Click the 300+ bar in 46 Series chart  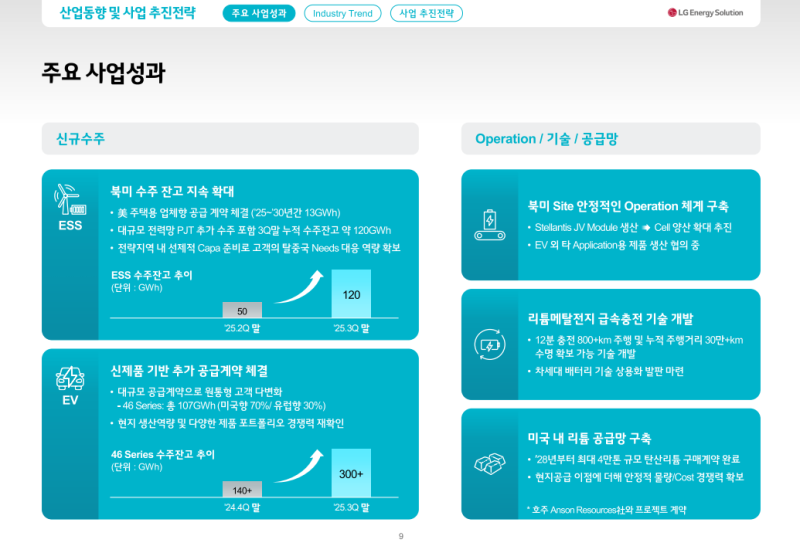(351, 474)
